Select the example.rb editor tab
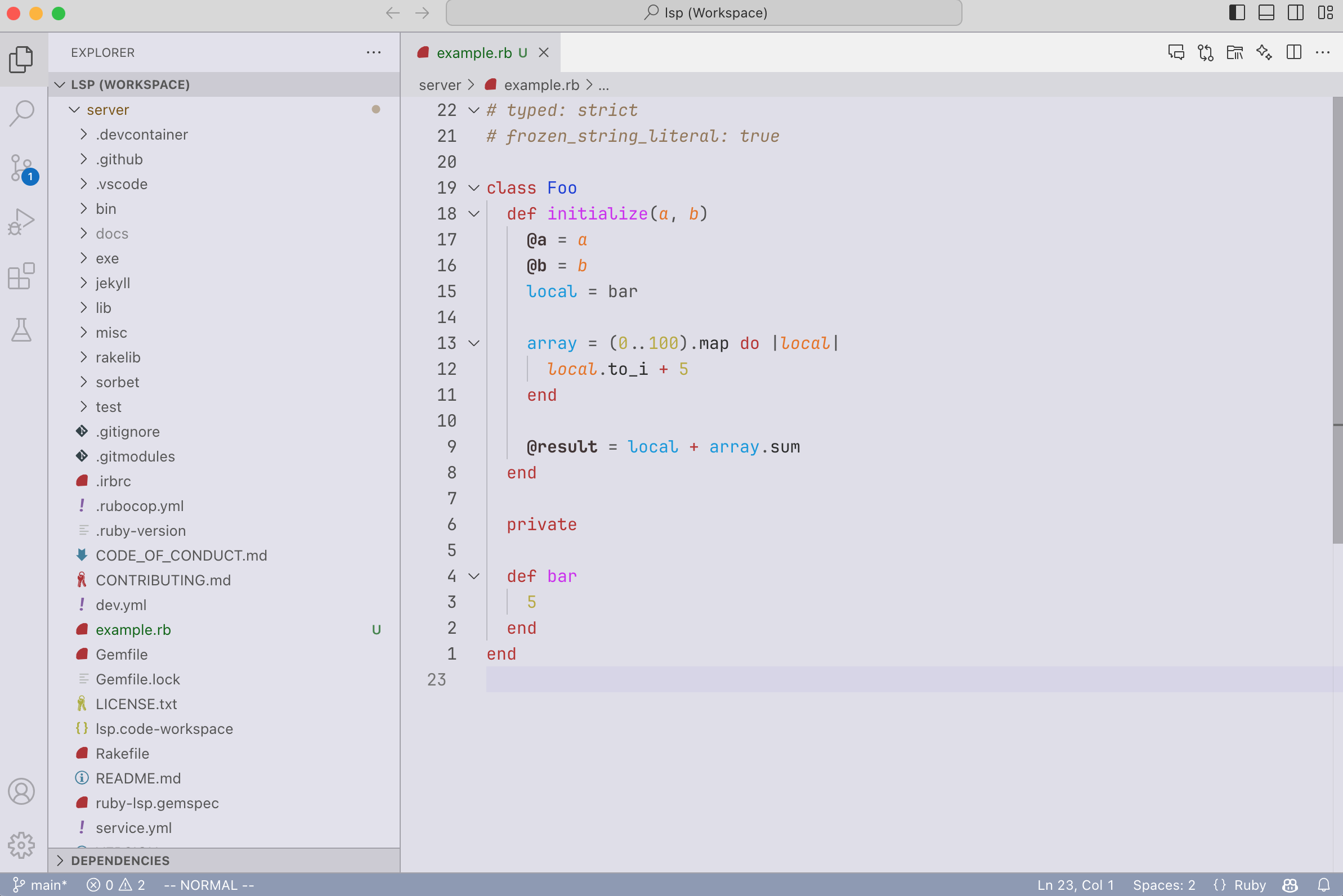Image resolution: width=1343 pixels, height=896 pixels. coord(480,52)
